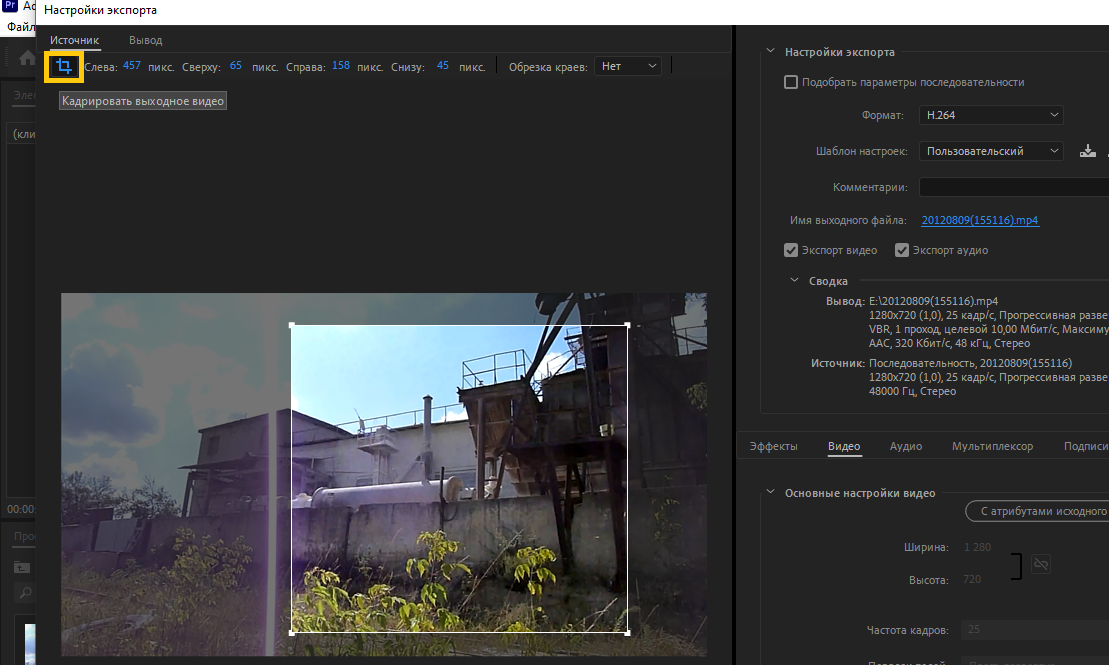Collapse the Basic video settings section
This screenshot has width=1109, height=665.
770,492
